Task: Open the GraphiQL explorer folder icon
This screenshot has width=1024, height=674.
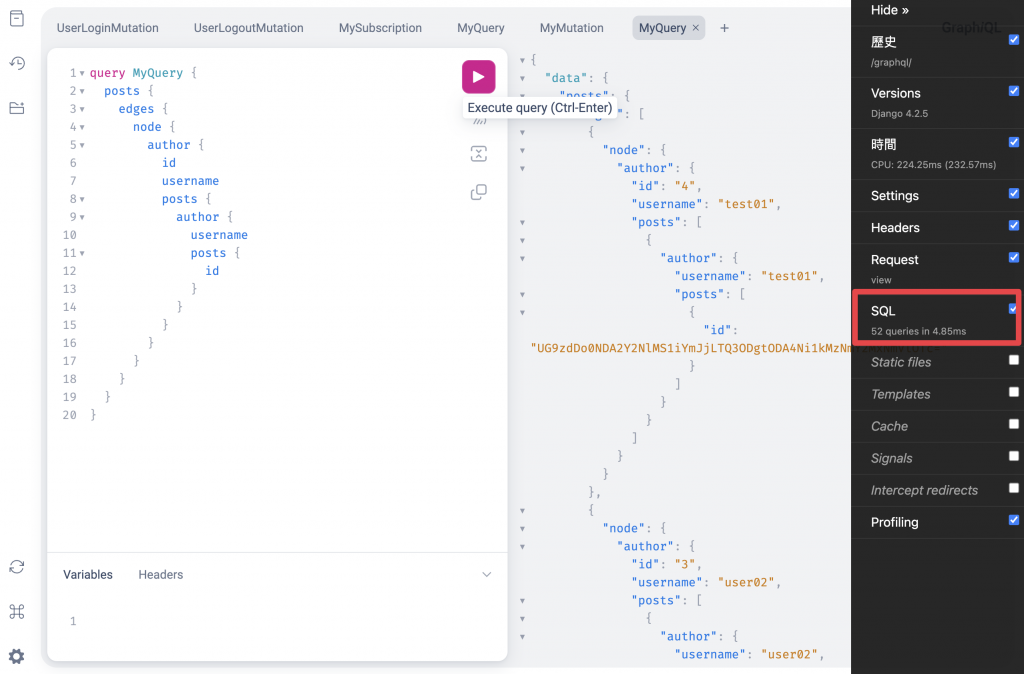Action: pos(17,108)
